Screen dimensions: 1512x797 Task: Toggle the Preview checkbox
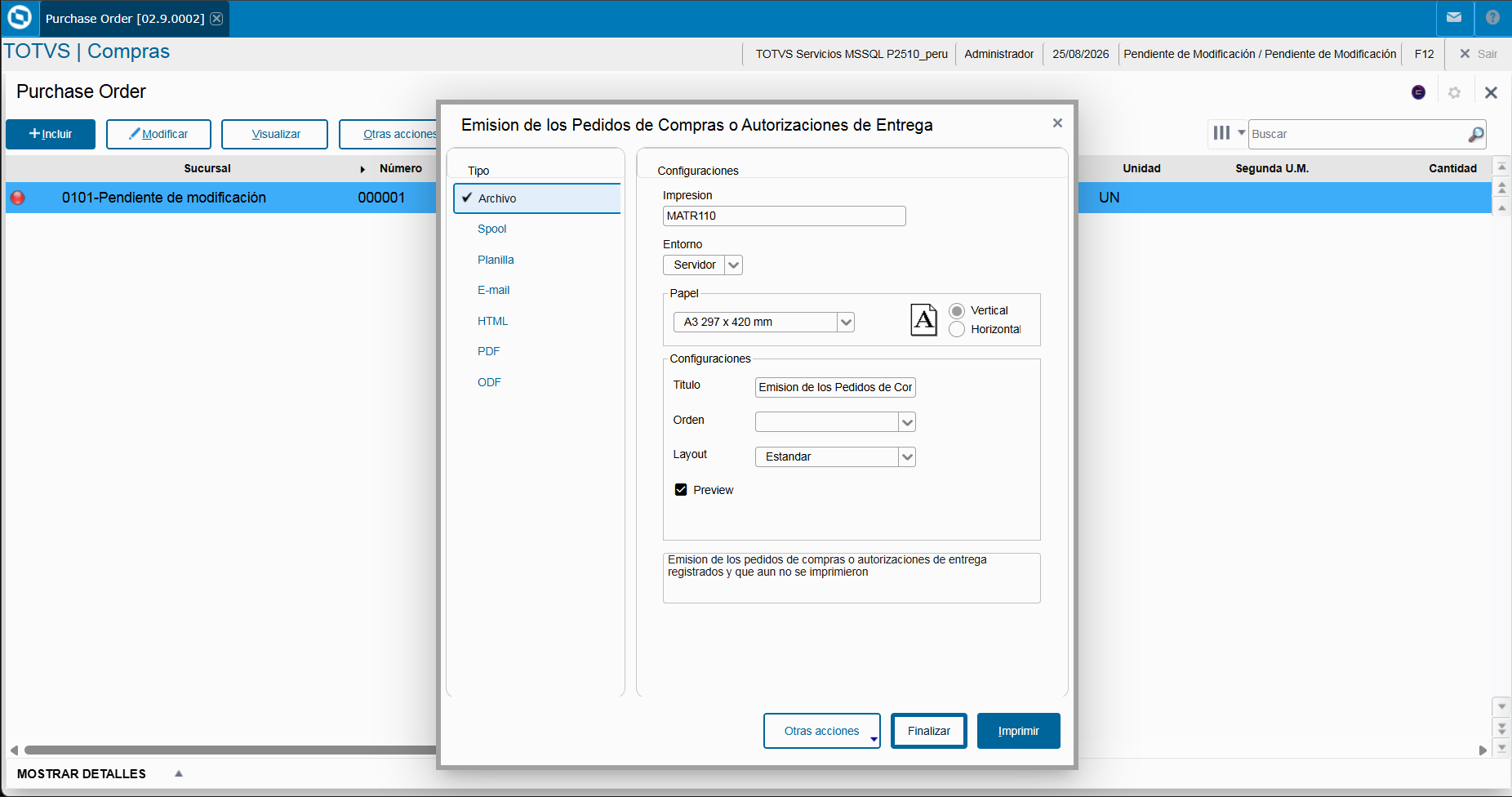coord(681,490)
